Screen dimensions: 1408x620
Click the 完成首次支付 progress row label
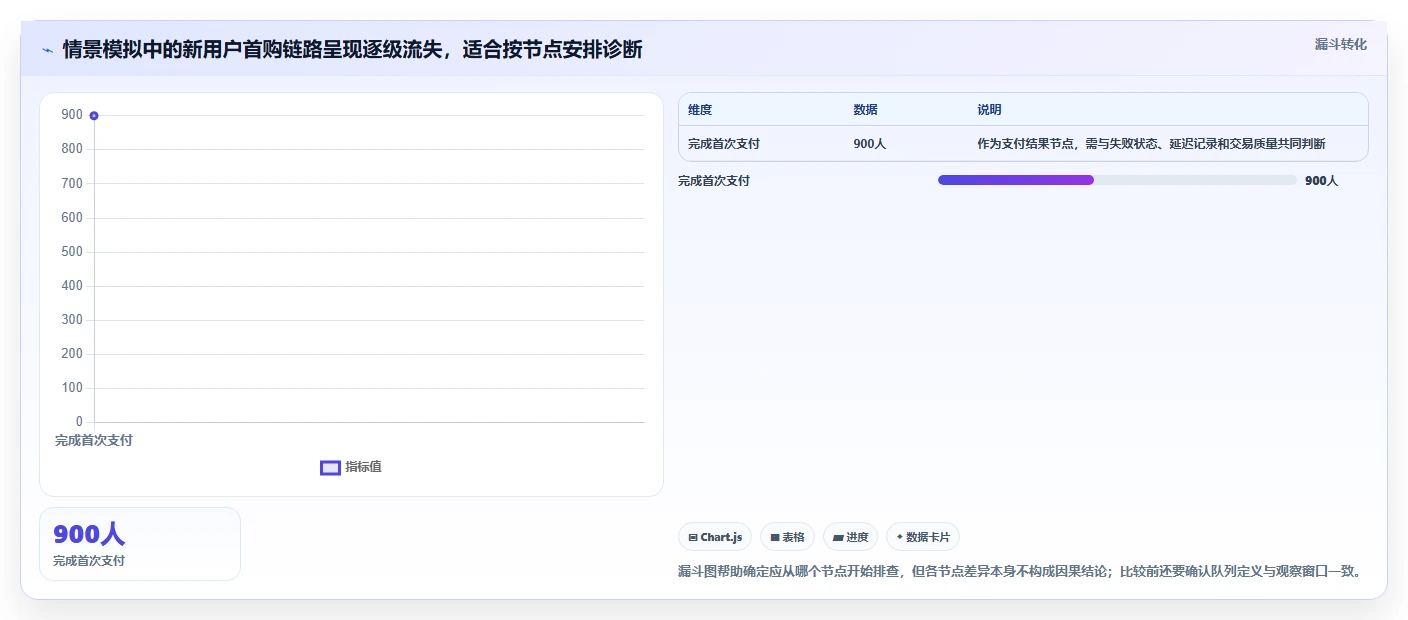(714, 181)
